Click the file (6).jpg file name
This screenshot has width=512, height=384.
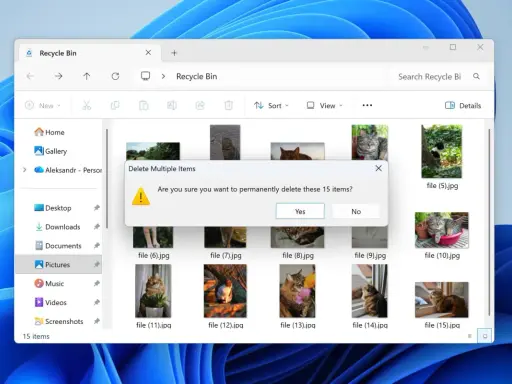point(154,255)
